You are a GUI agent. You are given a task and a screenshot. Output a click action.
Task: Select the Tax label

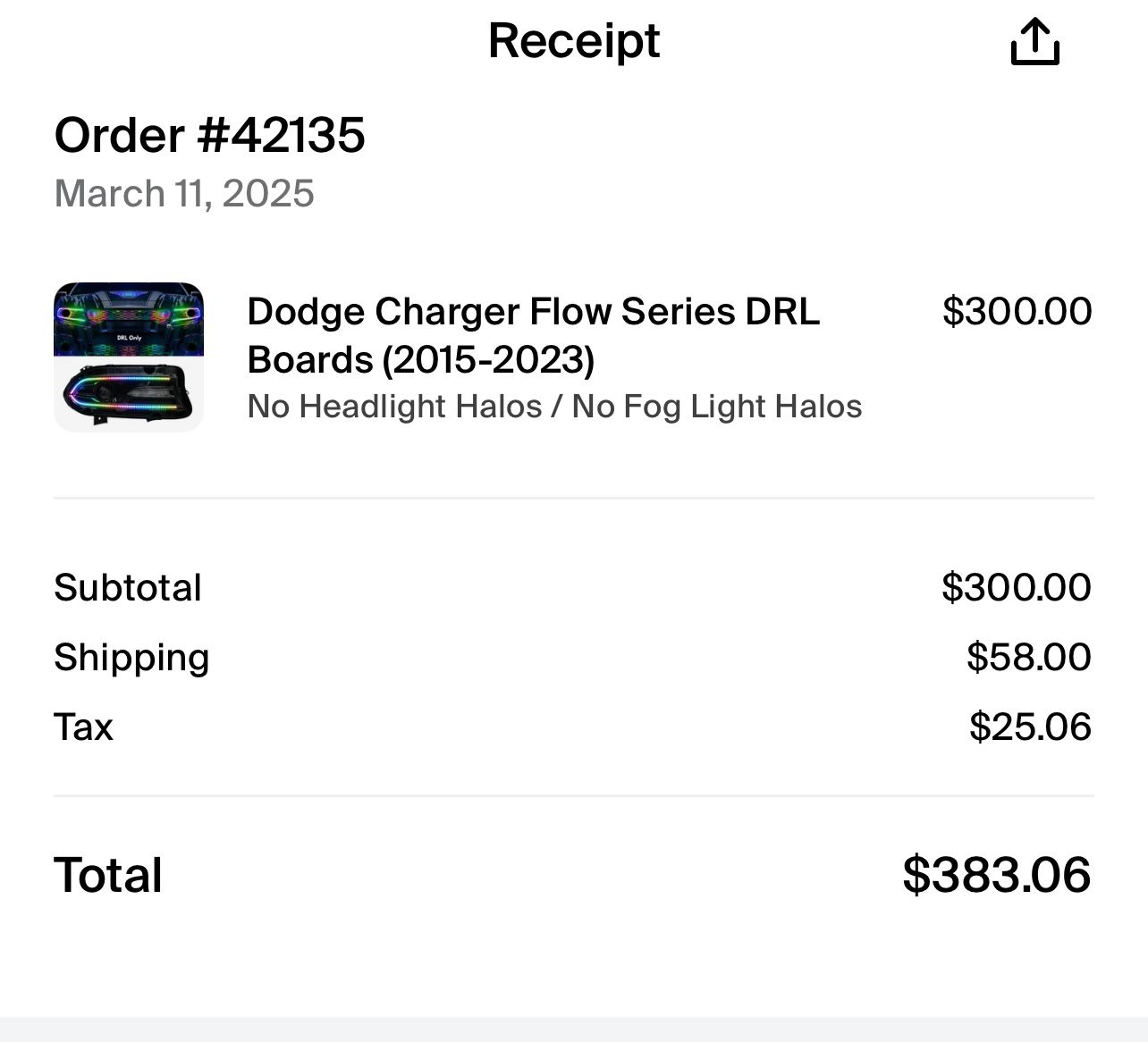(83, 727)
